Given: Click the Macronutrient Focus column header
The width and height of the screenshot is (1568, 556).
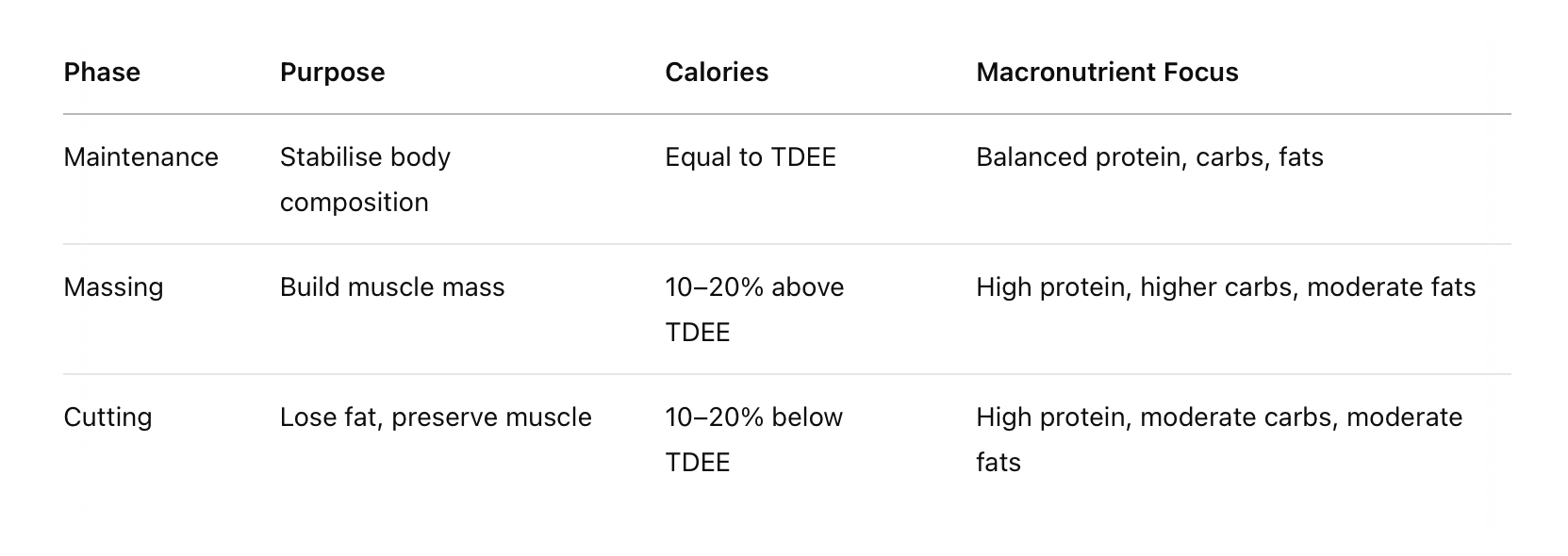Looking at the screenshot, I should click(x=1107, y=73).
